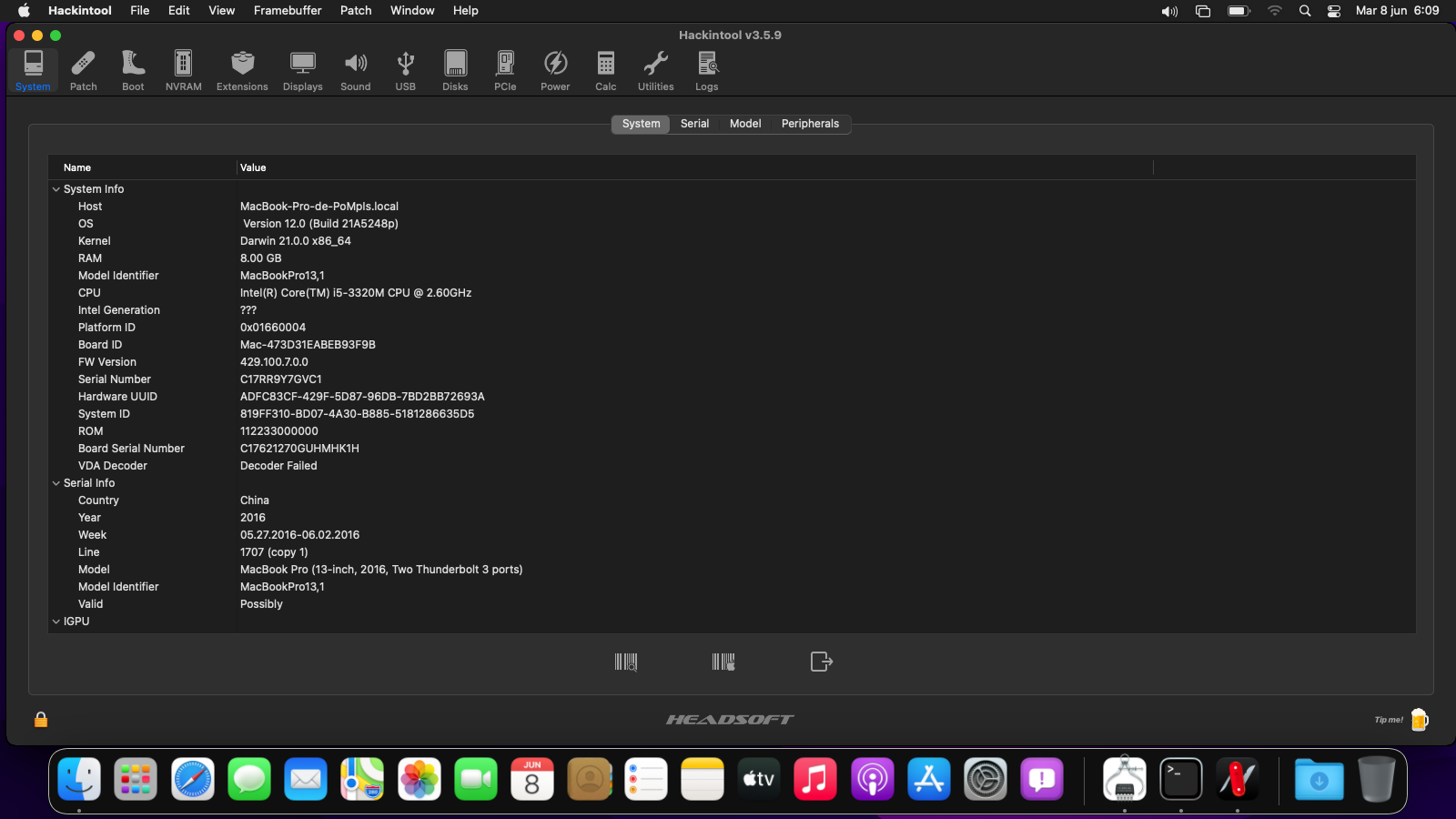This screenshot has width=1456, height=819.
Task: Open the Disks toolbar section
Action: (x=455, y=70)
